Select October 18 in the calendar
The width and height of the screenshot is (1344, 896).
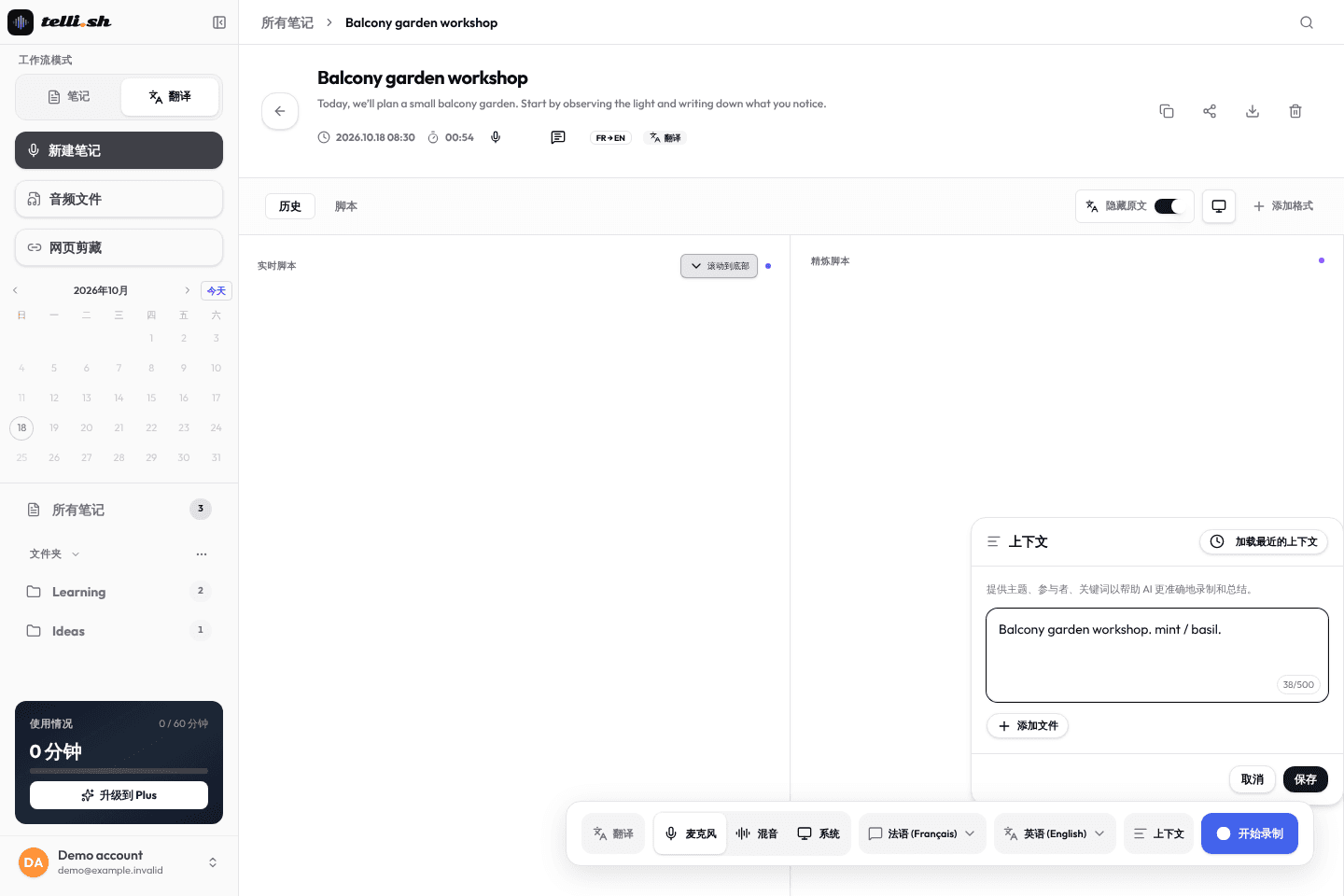pyautogui.click(x=21, y=428)
